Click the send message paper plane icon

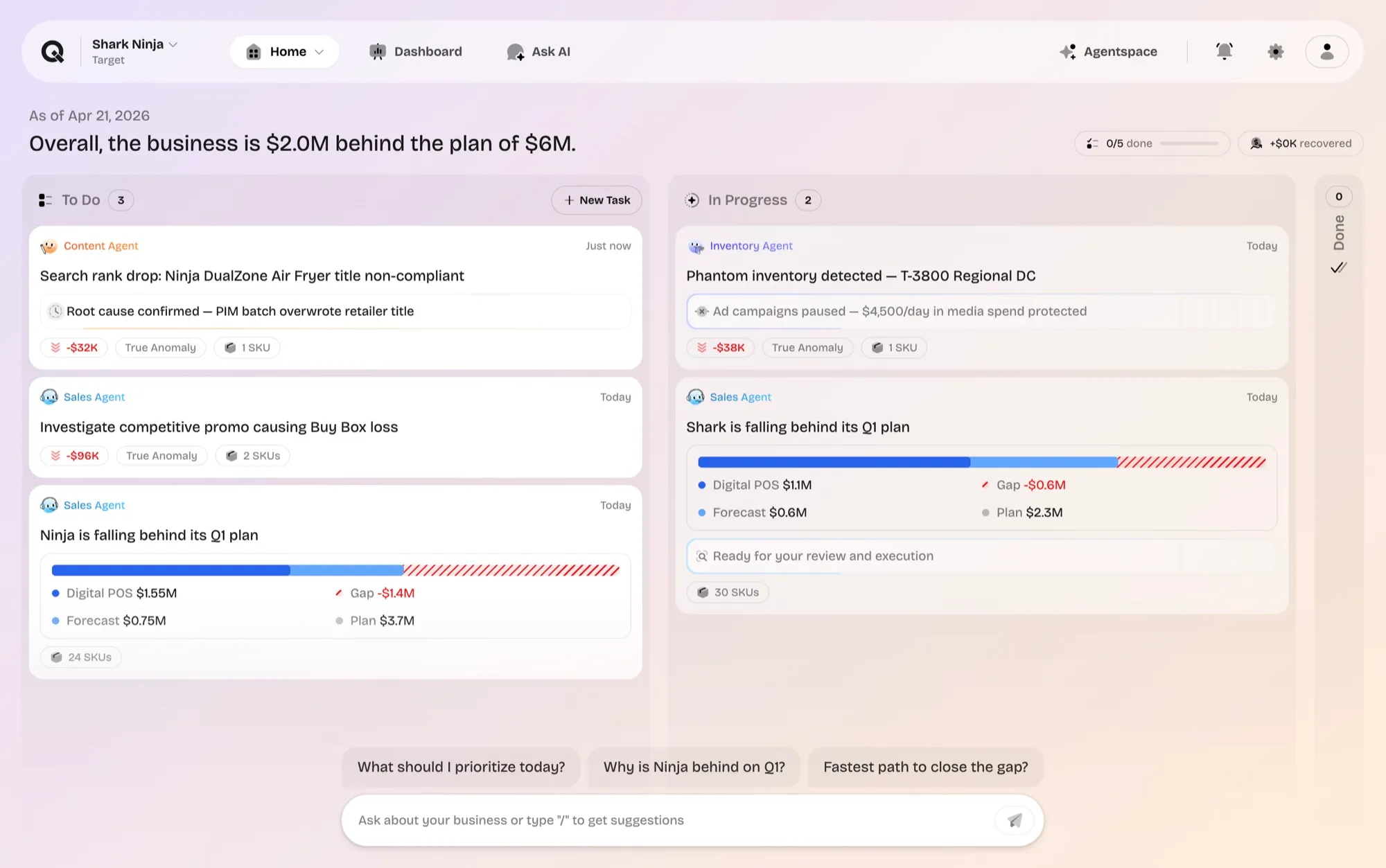tap(1015, 820)
